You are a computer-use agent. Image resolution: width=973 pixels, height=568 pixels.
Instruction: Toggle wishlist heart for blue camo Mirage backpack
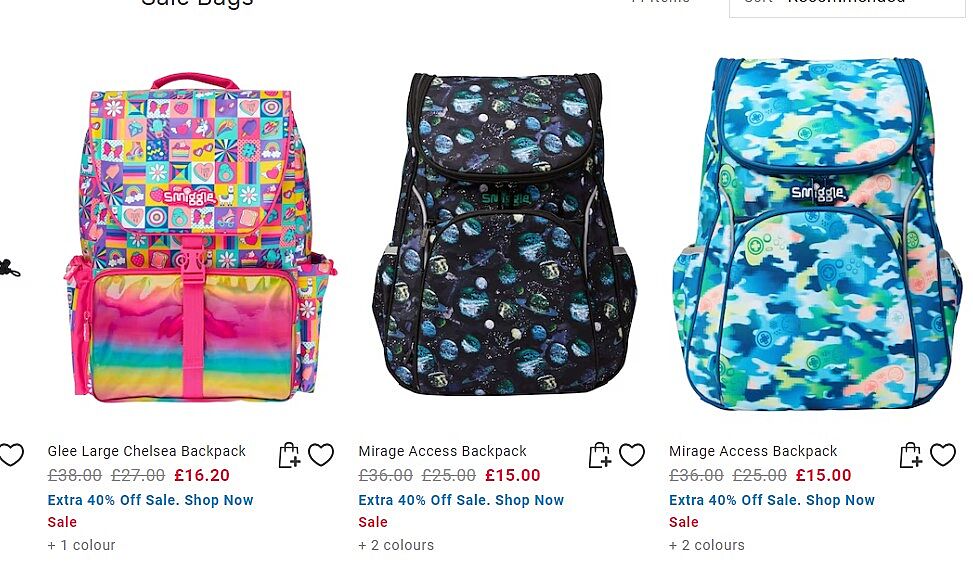coord(943,455)
